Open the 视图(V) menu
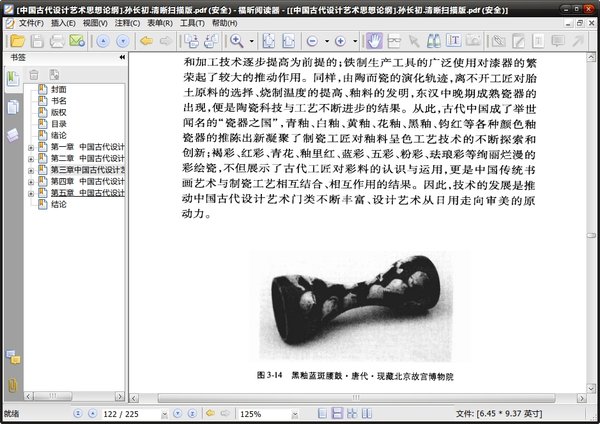600x424 pixels. (95, 23)
